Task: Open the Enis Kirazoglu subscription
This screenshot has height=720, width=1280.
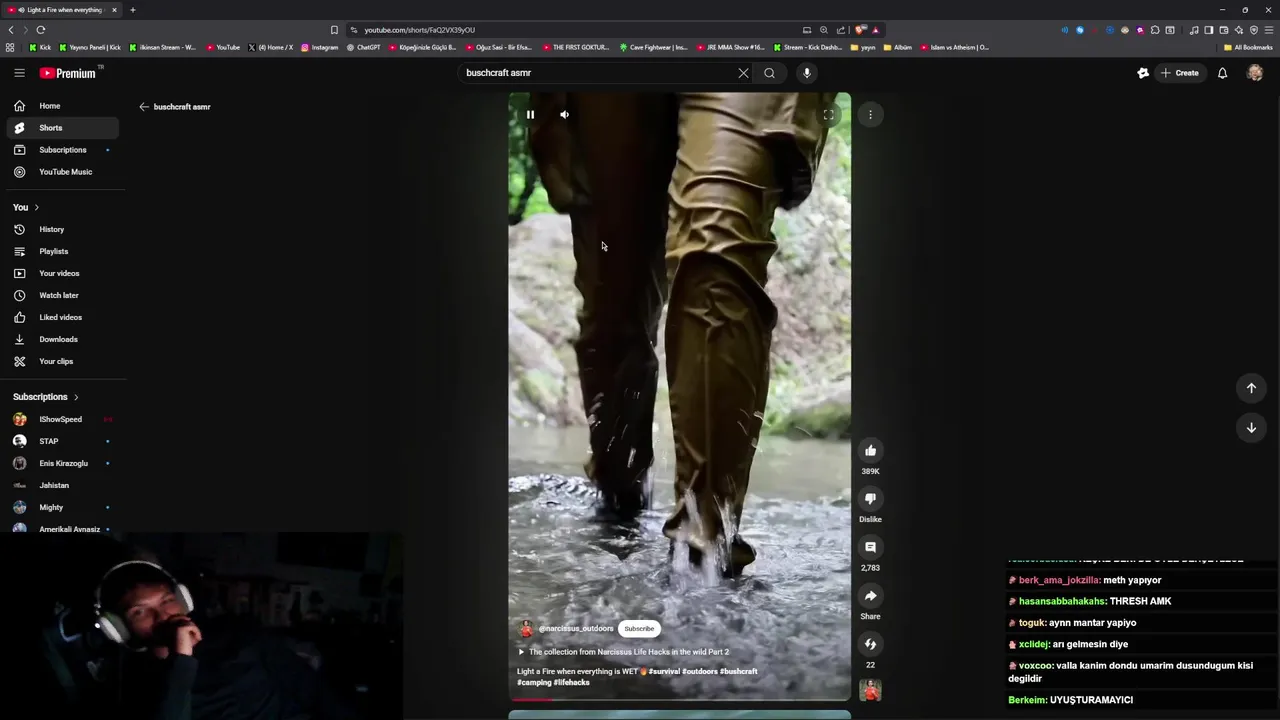Action: point(62,464)
